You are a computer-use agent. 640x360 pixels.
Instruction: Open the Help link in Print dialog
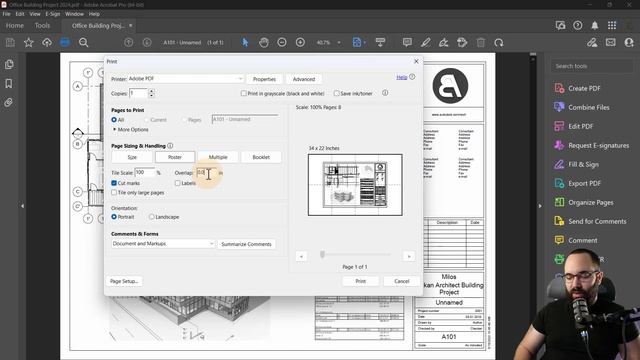pos(402,77)
